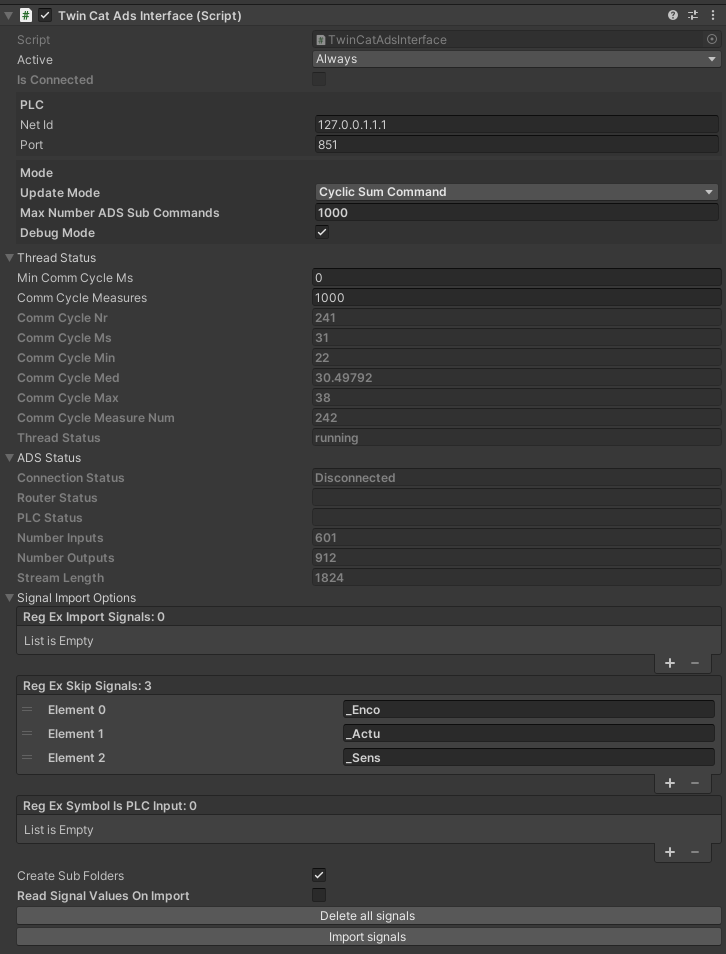Image resolution: width=726 pixels, height=954 pixels.
Task: Collapse the ADS Status foldout
Action: pyautogui.click(x=10, y=458)
